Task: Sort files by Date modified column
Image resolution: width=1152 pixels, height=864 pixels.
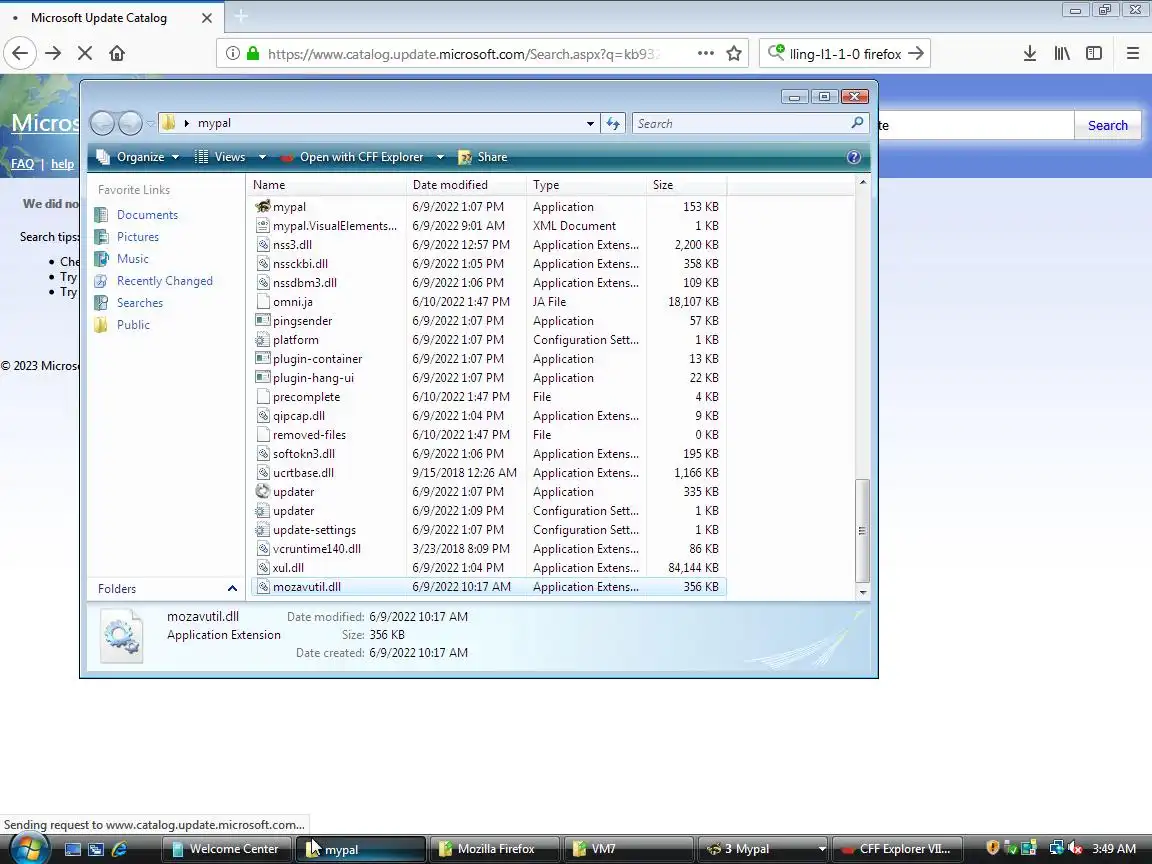Action: coord(466,185)
